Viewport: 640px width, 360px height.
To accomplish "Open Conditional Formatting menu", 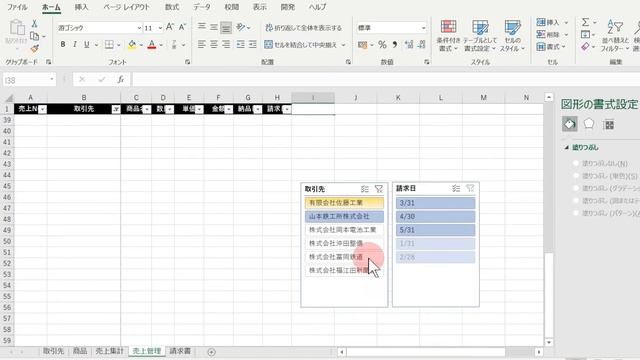I will (448, 36).
